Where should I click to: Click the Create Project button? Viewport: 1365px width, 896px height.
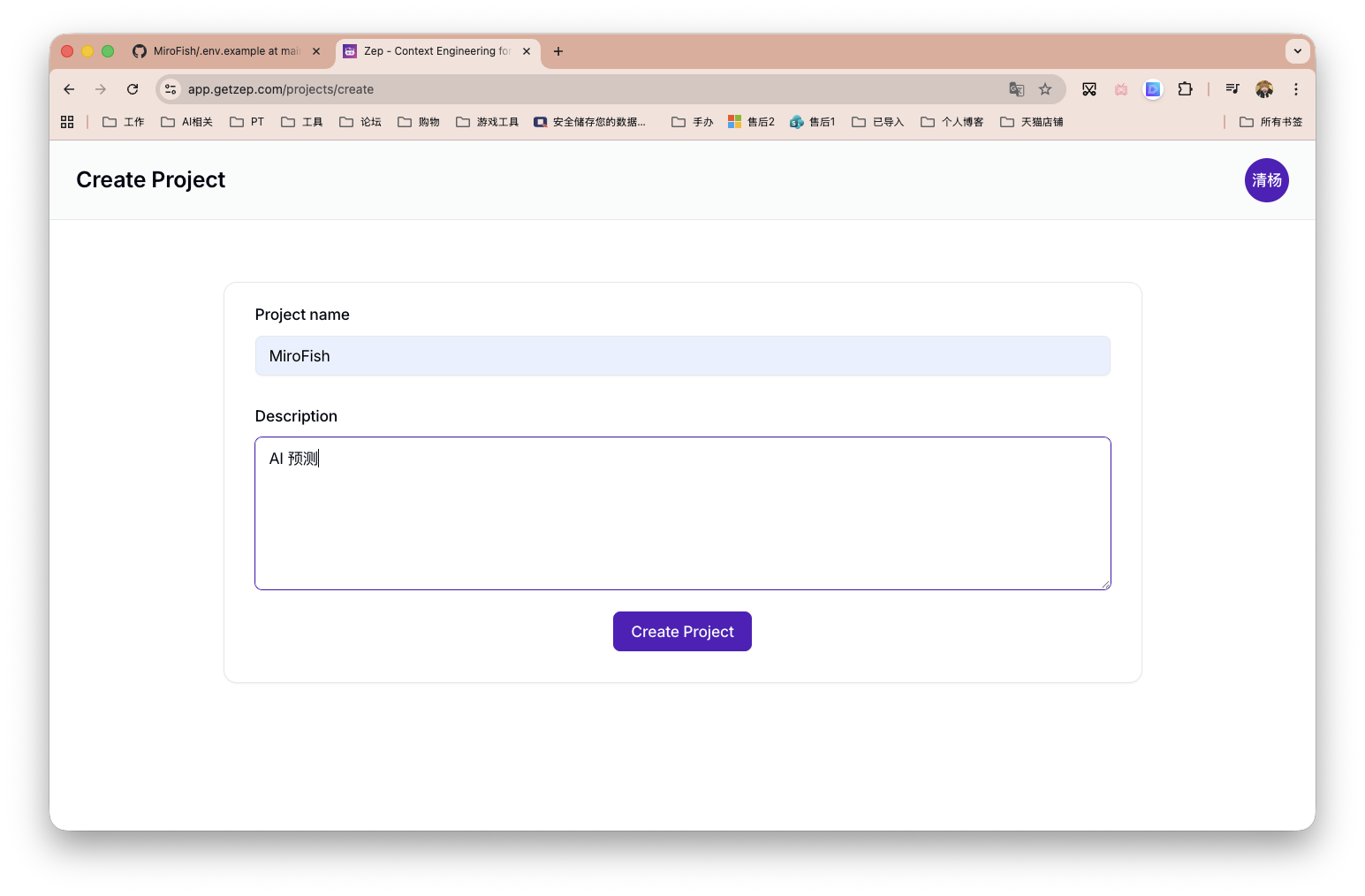pyautogui.click(x=682, y=632)
